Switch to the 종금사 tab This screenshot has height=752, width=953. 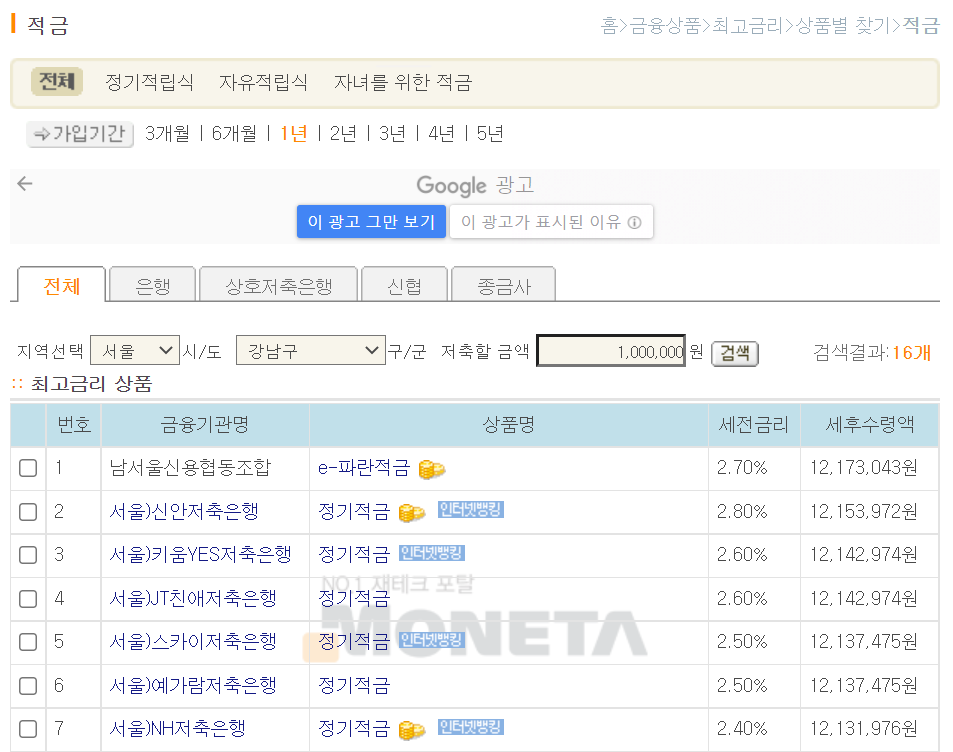pyautogui.click(x=504, y=285)
